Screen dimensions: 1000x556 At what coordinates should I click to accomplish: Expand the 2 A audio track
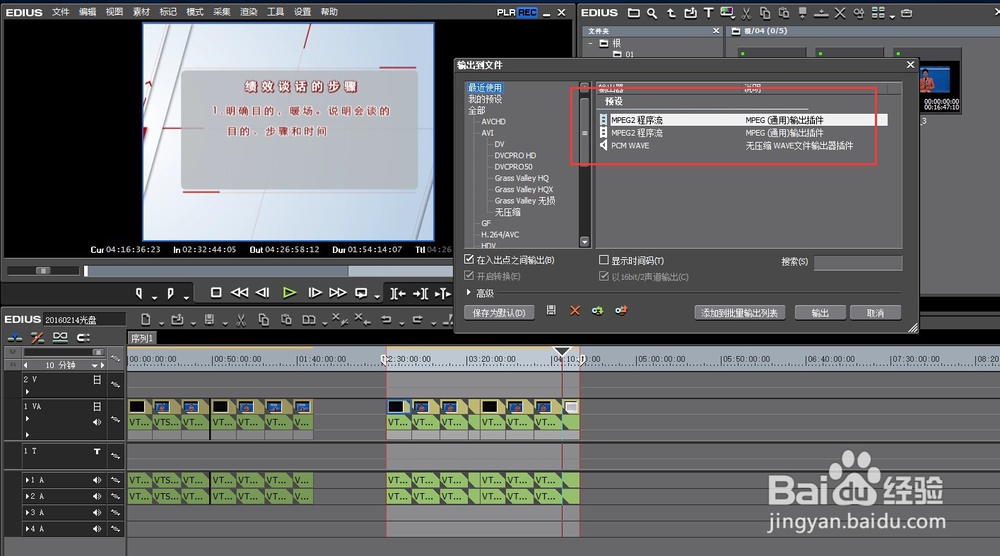pos(26,496)
